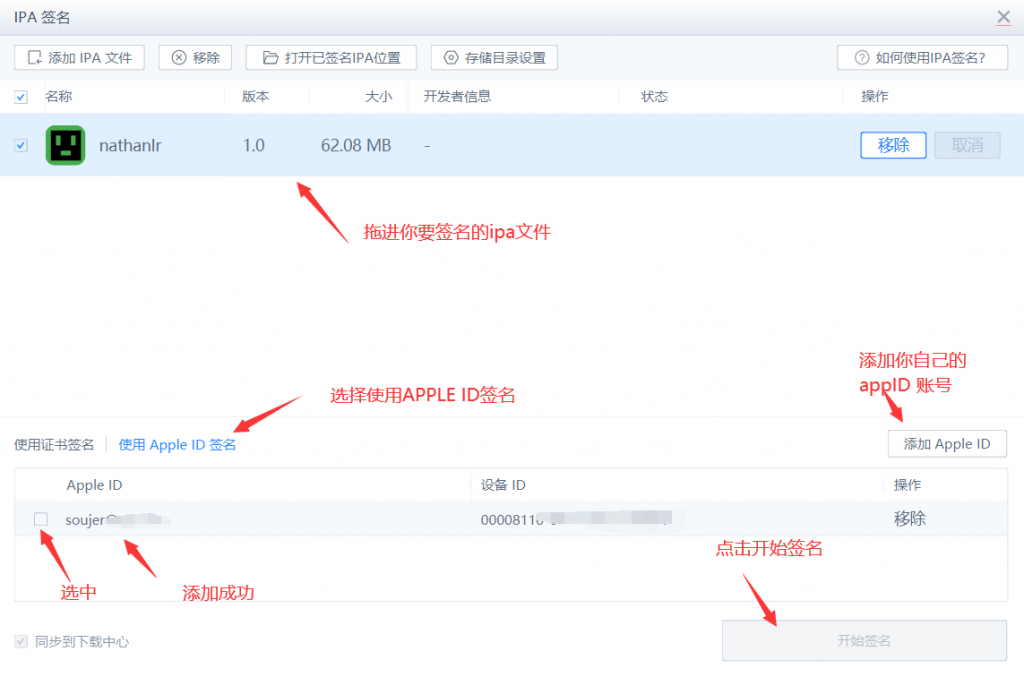
Task: Click the 名称 column header
Action: tap(59, 97)
